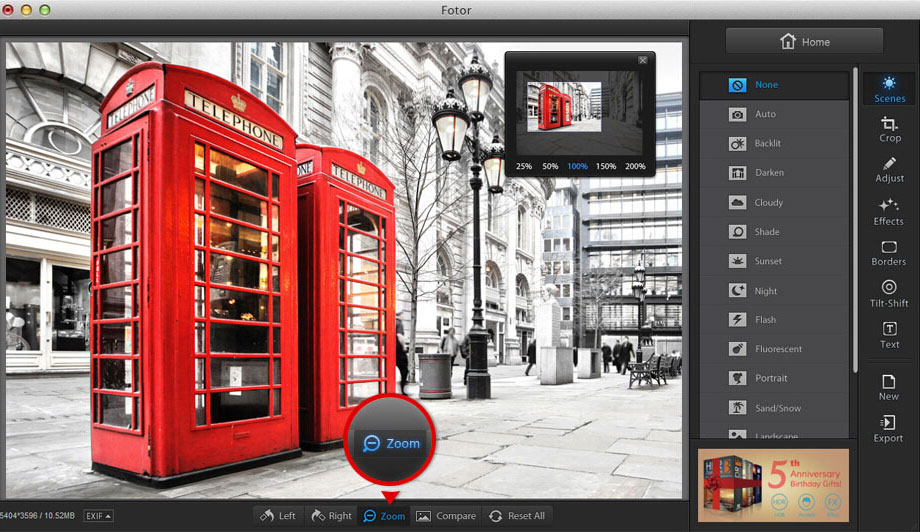Image resolution: width=920 pixels, height=532 pixels.
Task: Click Reset All button
Action: point(517,516)
